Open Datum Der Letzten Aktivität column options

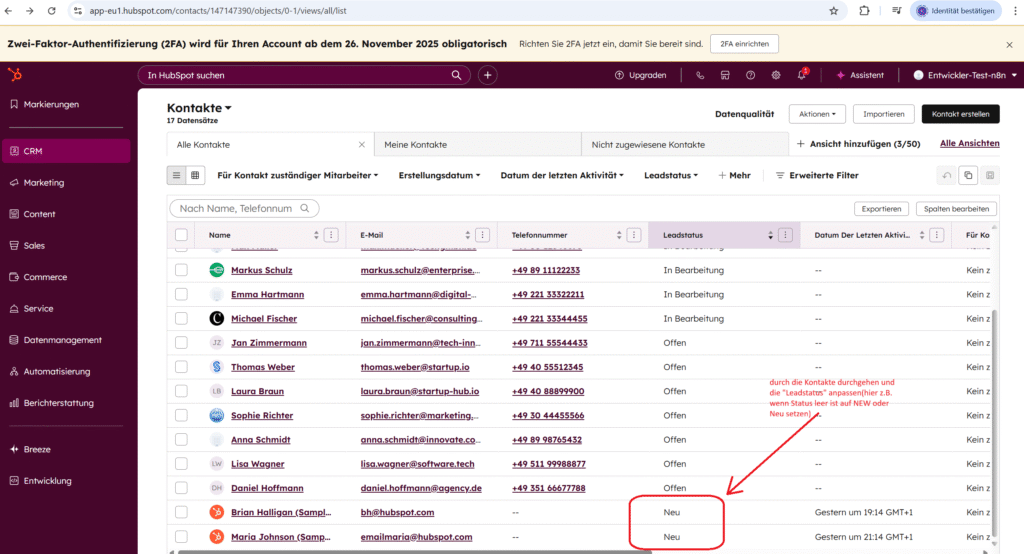point(936,235)
